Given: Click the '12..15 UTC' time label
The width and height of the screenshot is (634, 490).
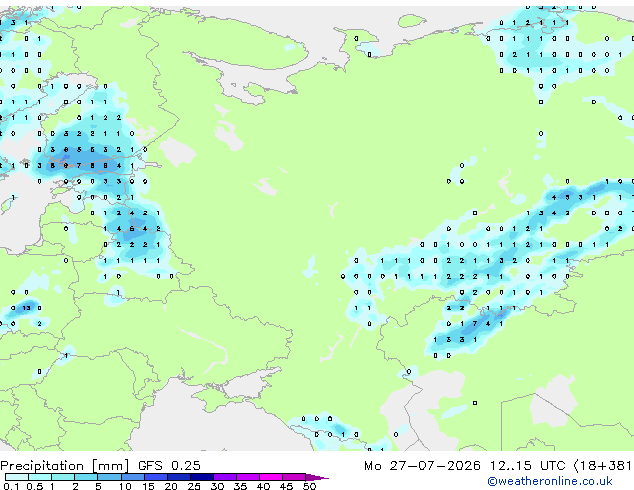Looking at the screenshot, I should tap(528, 465).
